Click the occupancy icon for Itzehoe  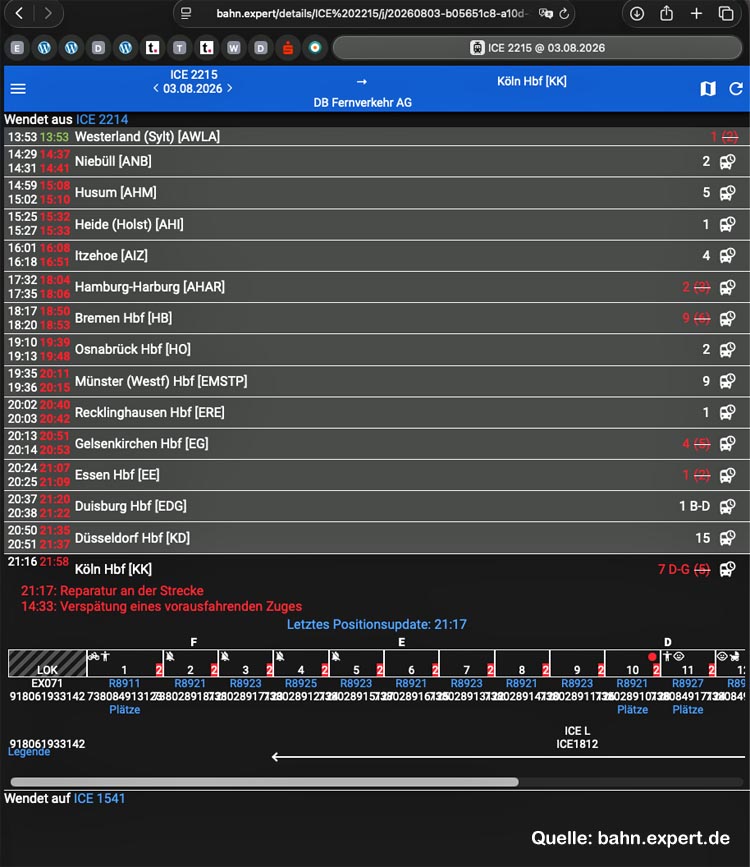(x=727, y=255)
